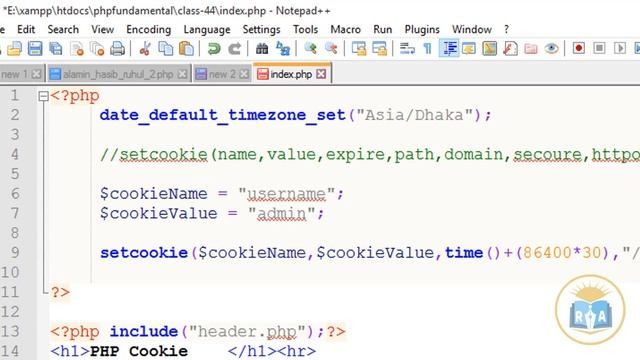Open the Encoding menu

[x=149, y=29]
